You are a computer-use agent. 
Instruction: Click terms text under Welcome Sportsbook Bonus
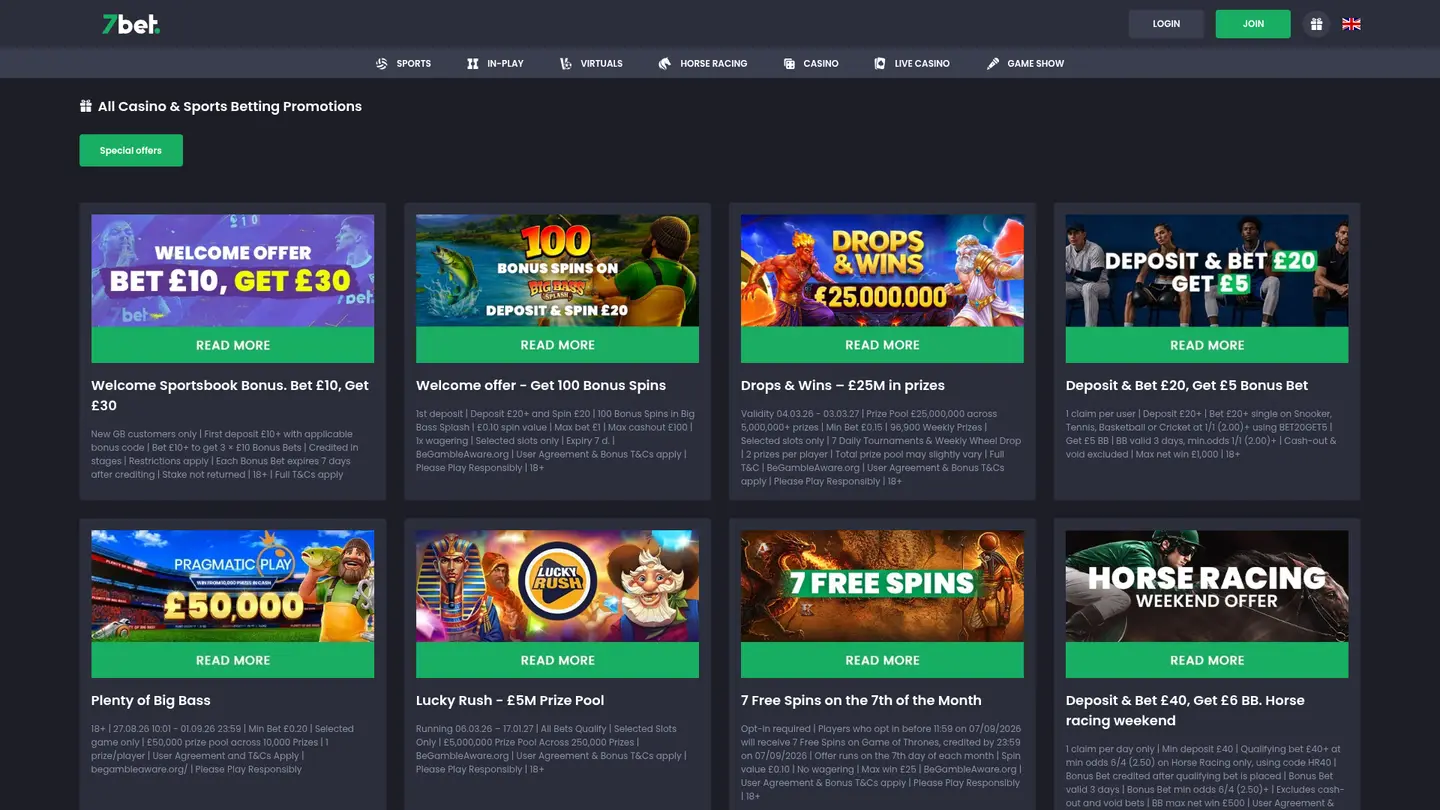(x=227, y=454)
